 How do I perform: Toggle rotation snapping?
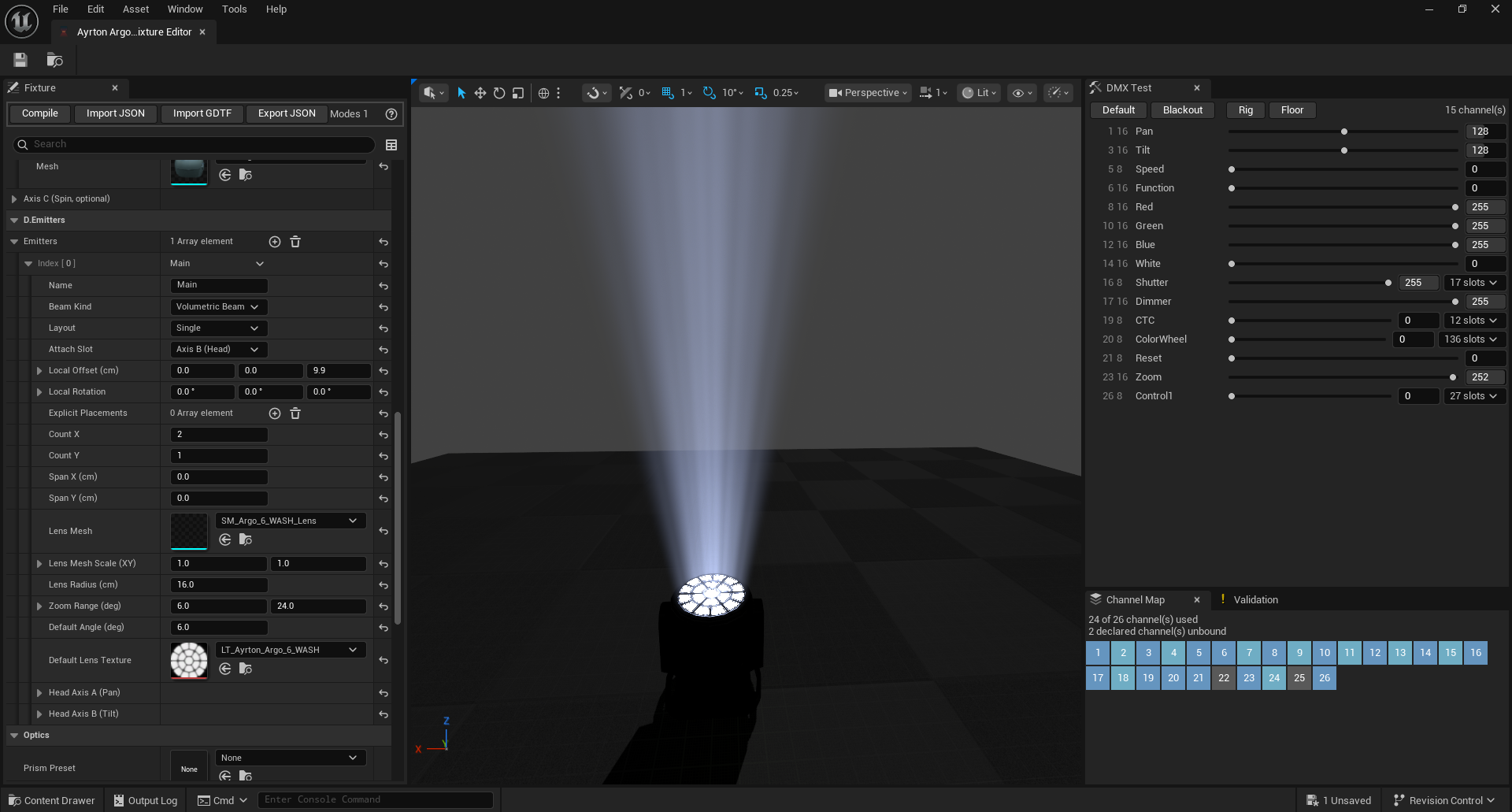[x=710, y=93]
